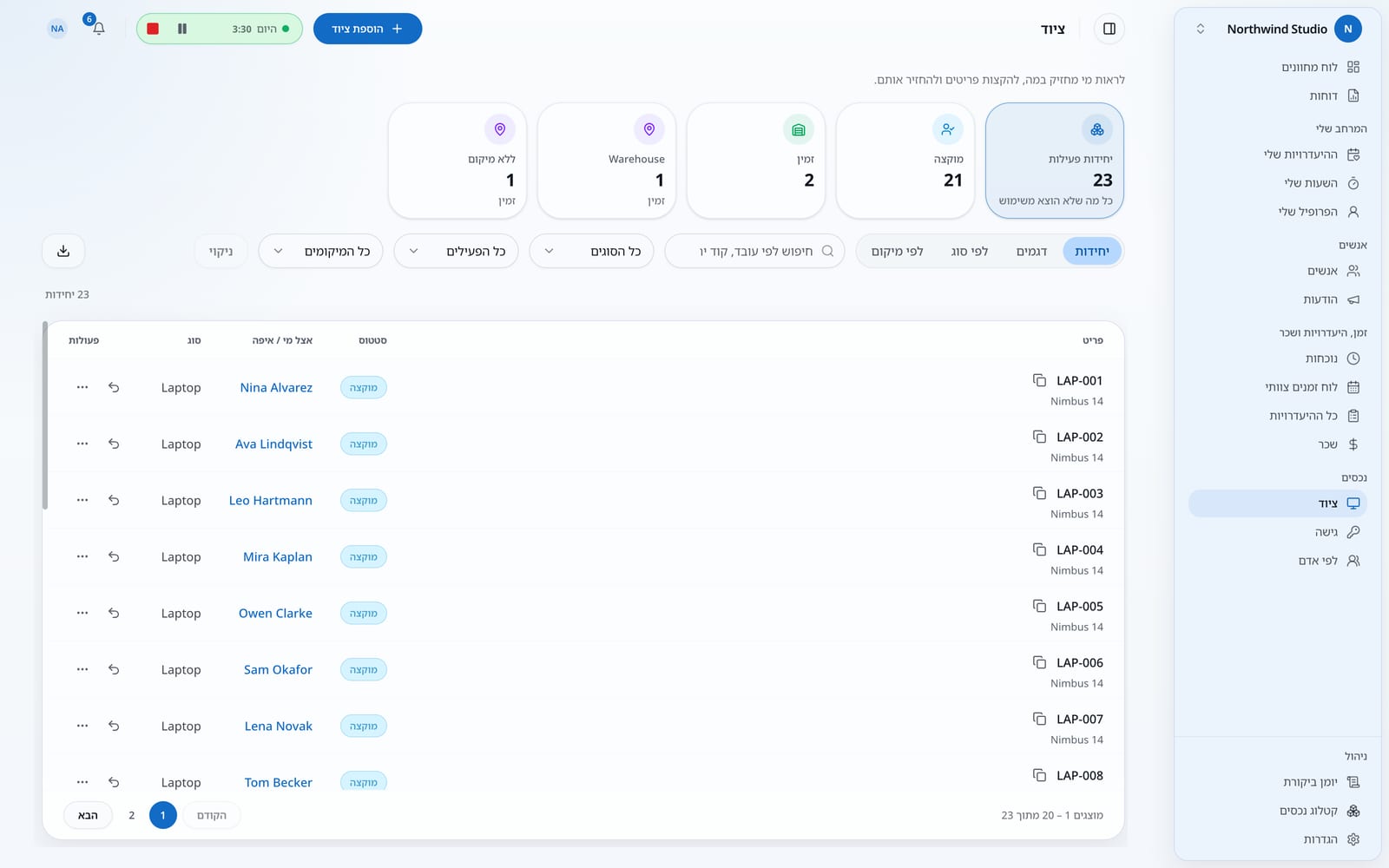Open the NA user avatar

tap(57, 29)
